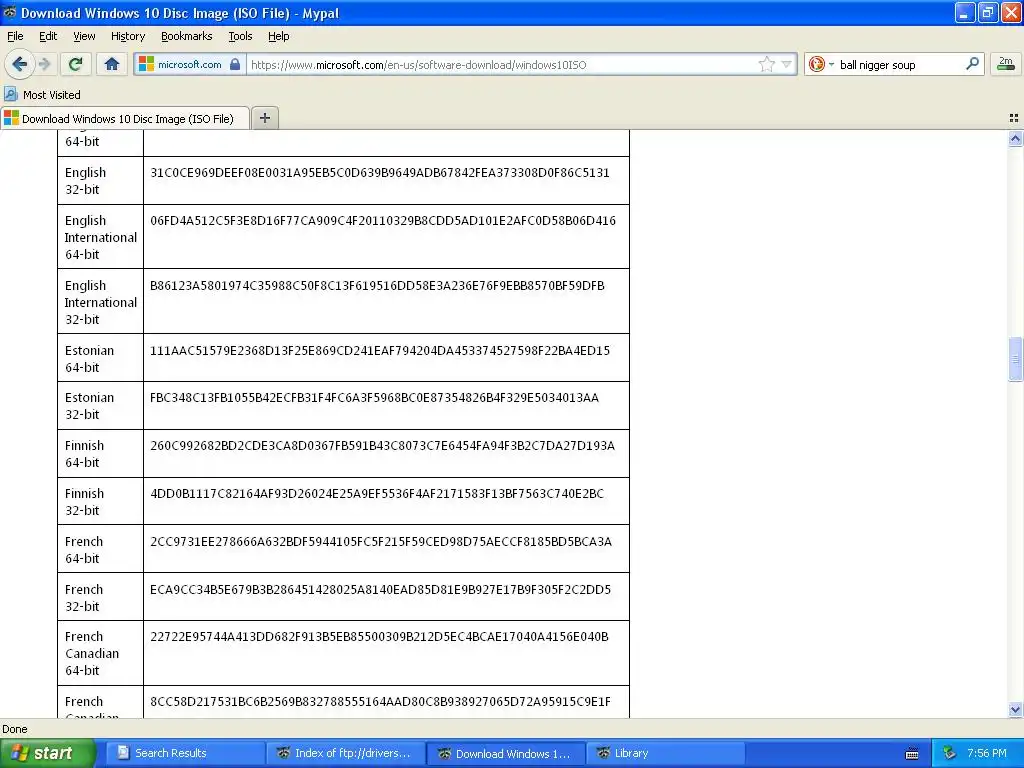Reload the current page
Viewport: 1024px width, 768px height.
(75, 64)
